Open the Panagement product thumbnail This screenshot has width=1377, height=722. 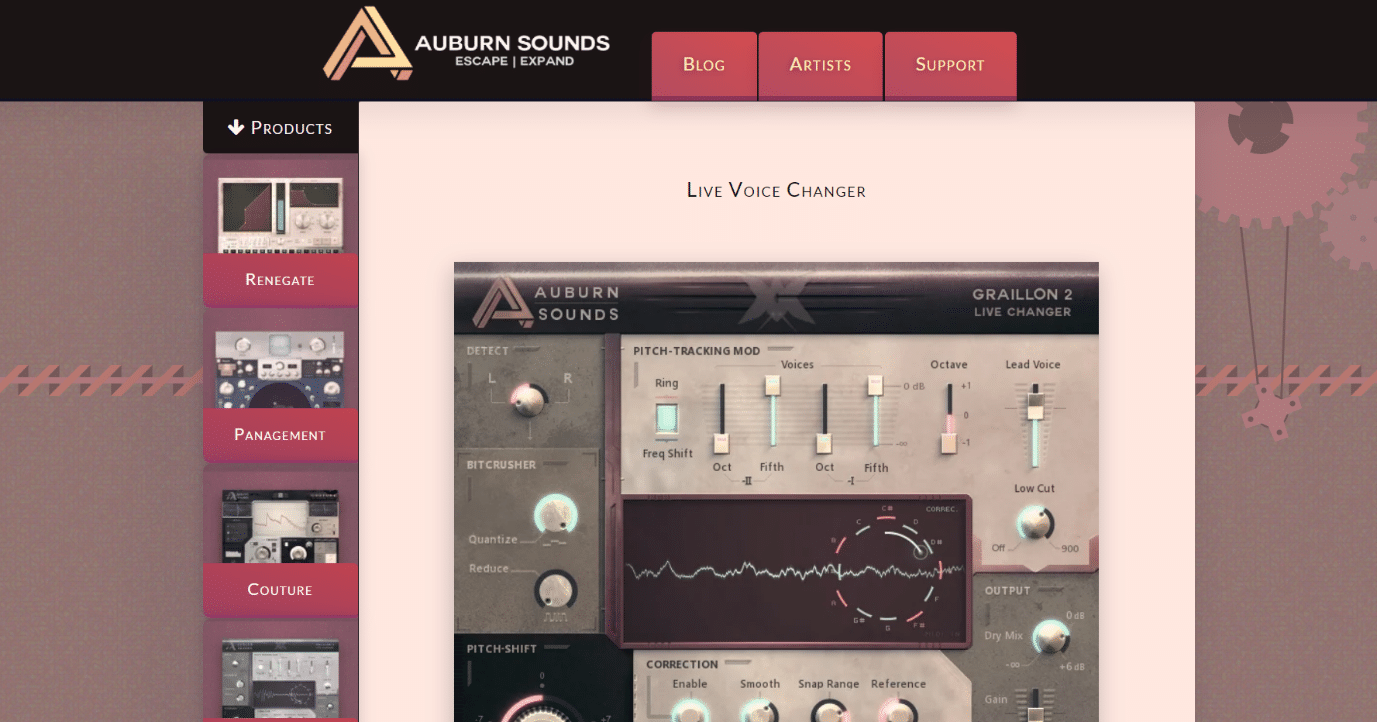click(x=280, y=369)
